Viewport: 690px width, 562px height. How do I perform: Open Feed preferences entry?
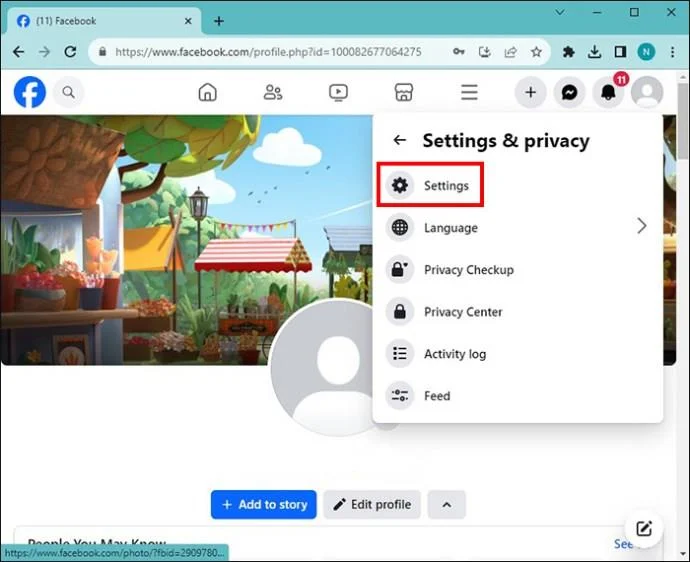coord(517,396)
